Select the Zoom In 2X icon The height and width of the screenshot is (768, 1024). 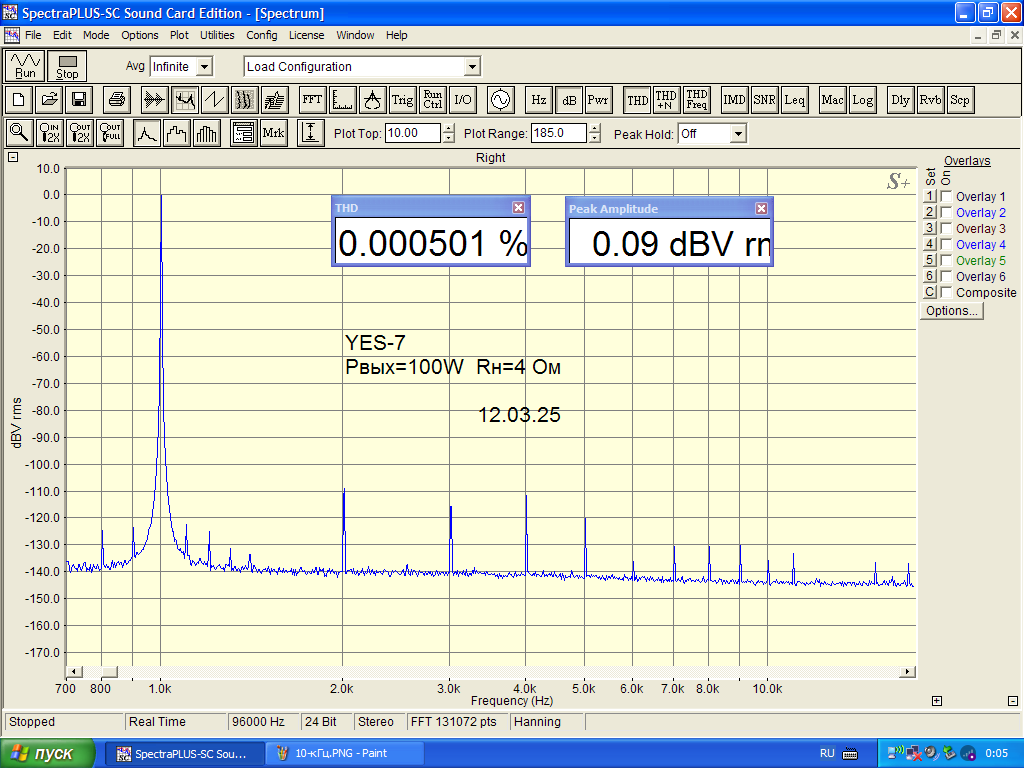click(x=50, y=133)
